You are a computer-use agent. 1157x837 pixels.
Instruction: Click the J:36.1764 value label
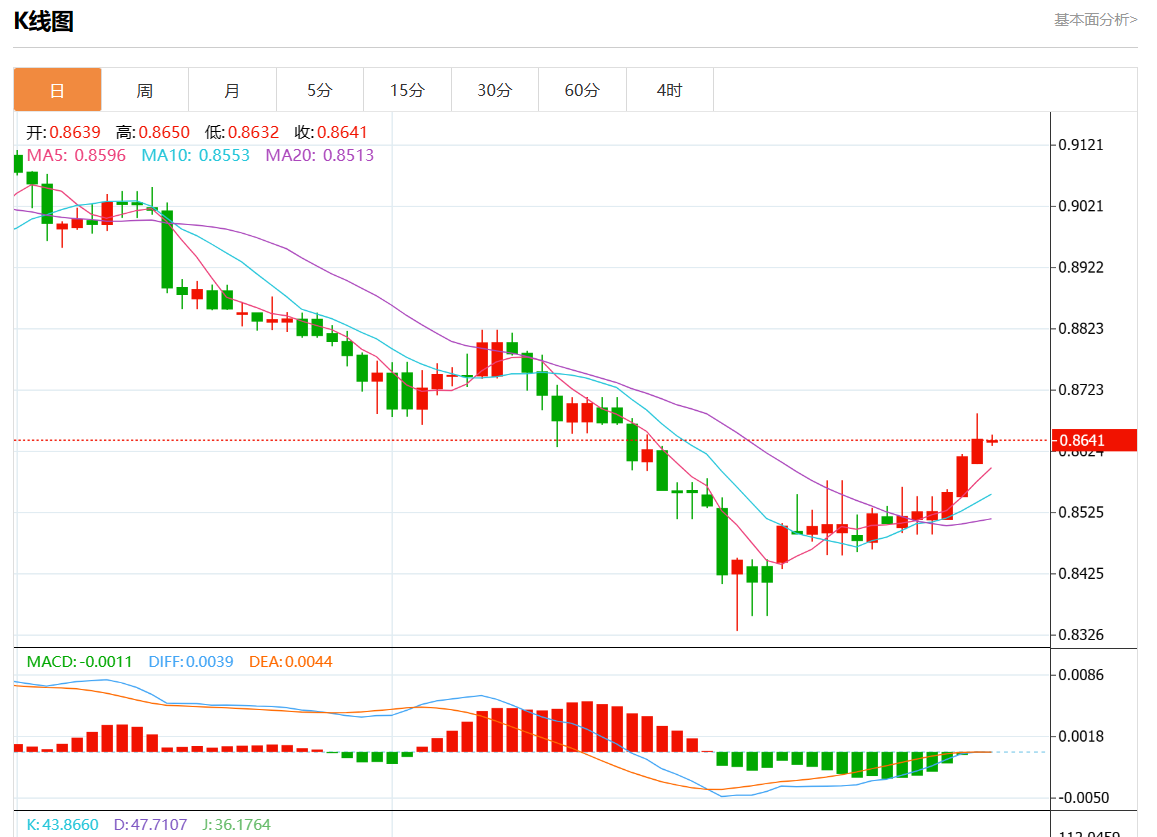[236, 824]
